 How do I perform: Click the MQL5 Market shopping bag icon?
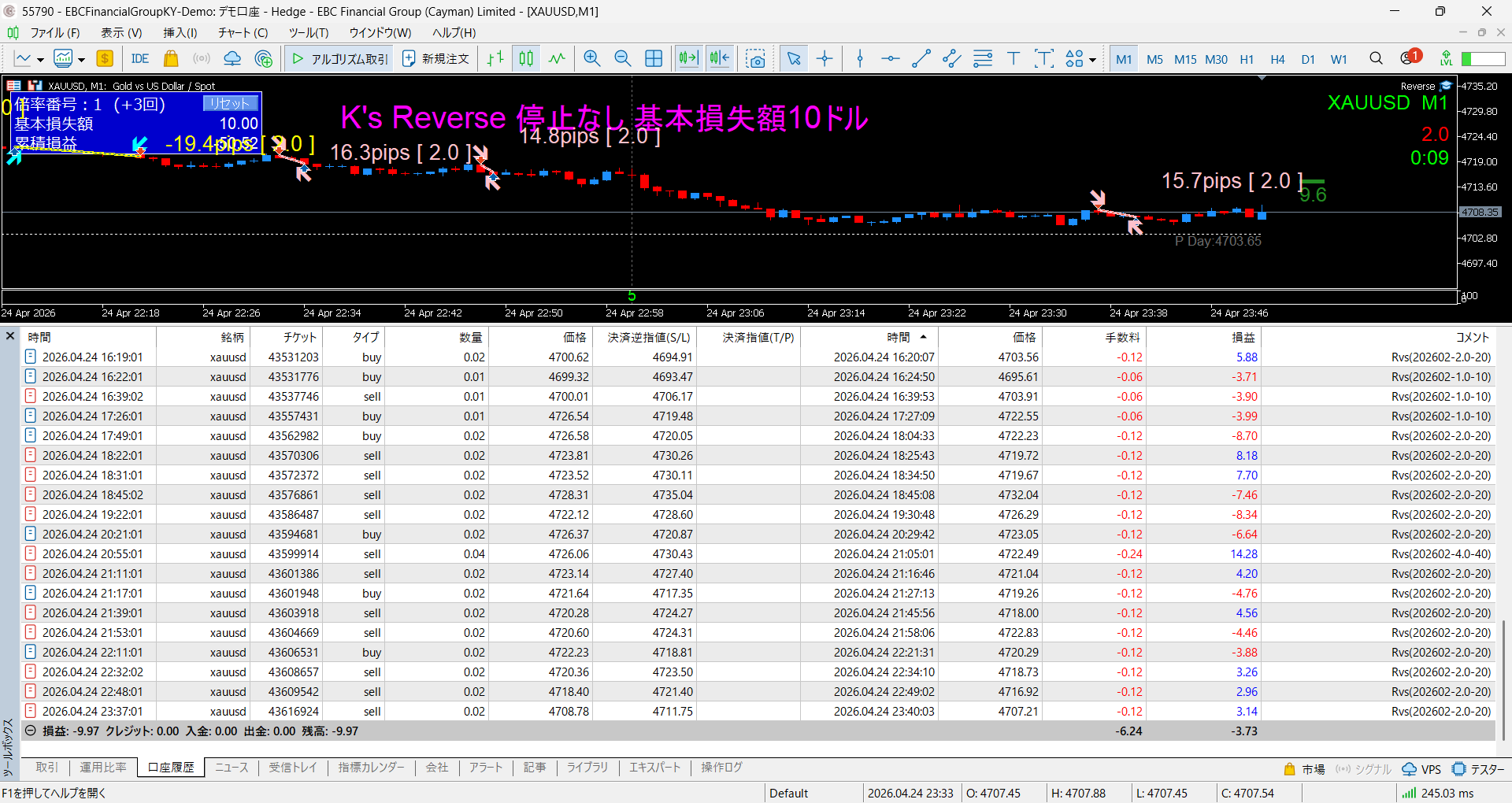pyautogui.click(x=171, y=59)
